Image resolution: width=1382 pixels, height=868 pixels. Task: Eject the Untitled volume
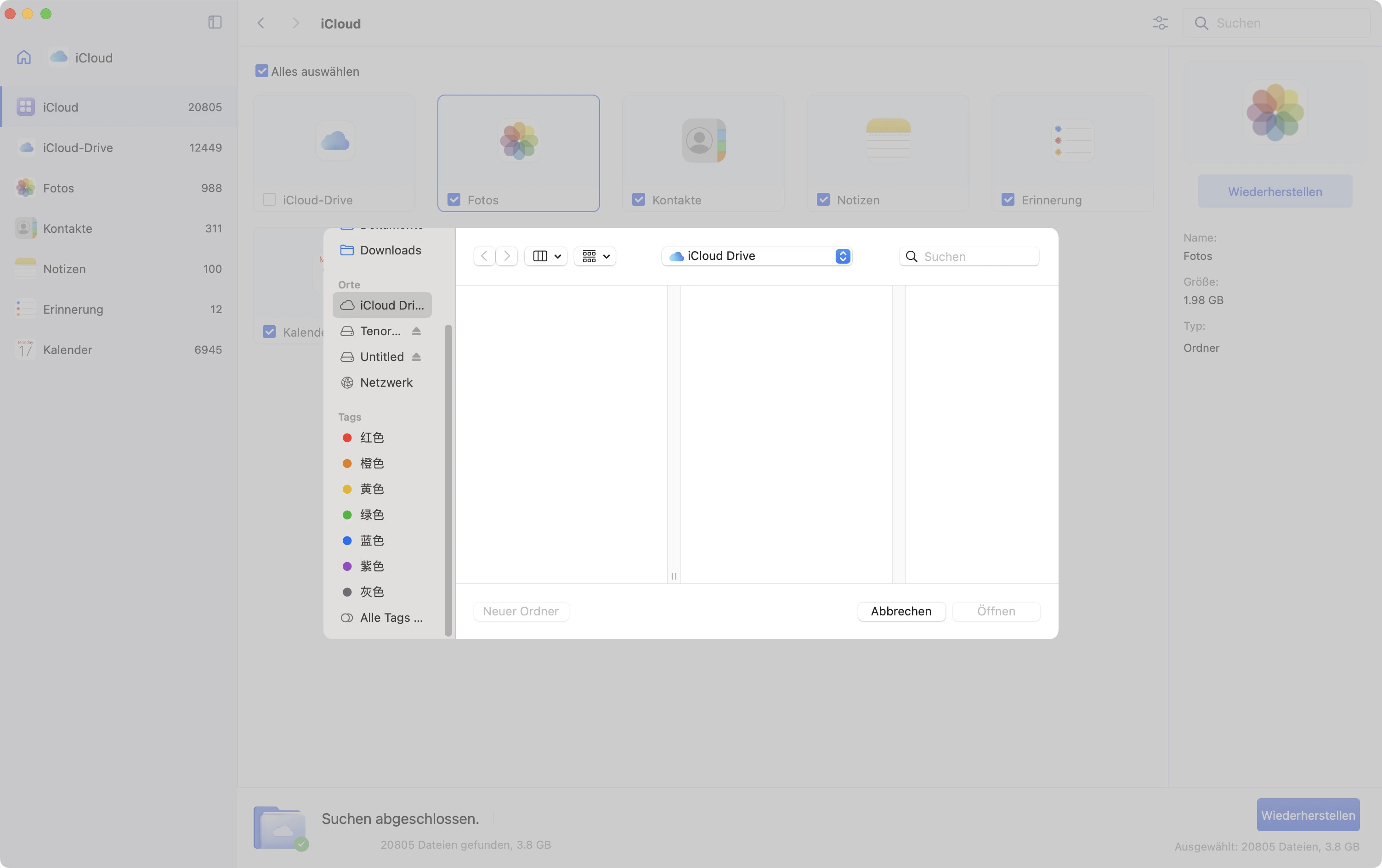tap(417, 357)
